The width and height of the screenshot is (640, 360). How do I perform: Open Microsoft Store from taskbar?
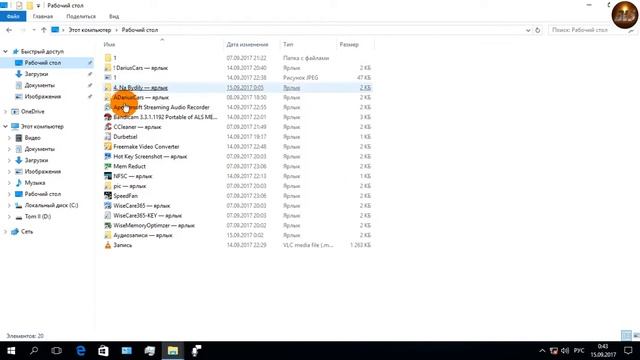pyautogui.click(x=103, y=351)
